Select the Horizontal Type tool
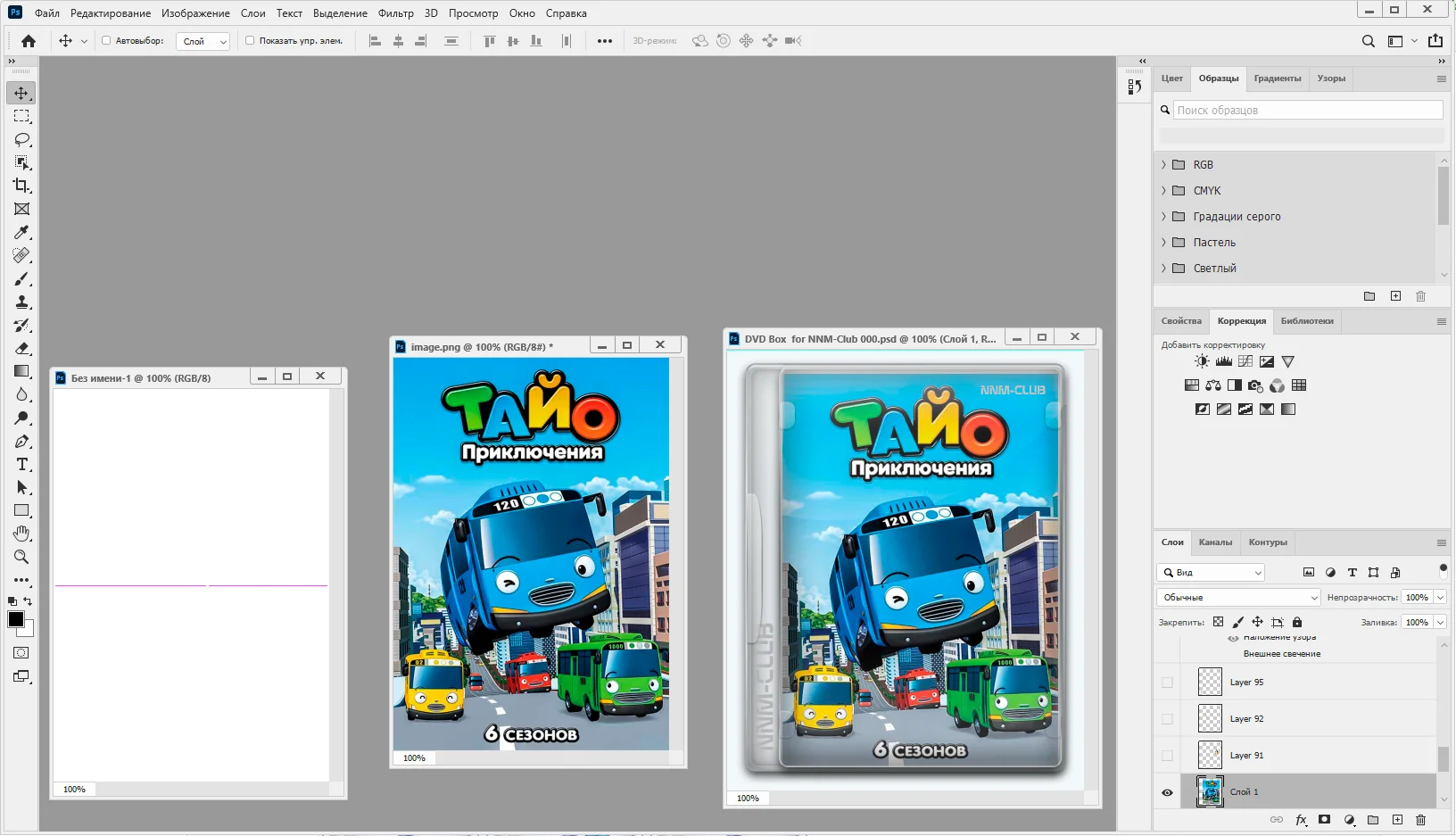Viewport: 1456px width, 836px height. tap(21, 464)
